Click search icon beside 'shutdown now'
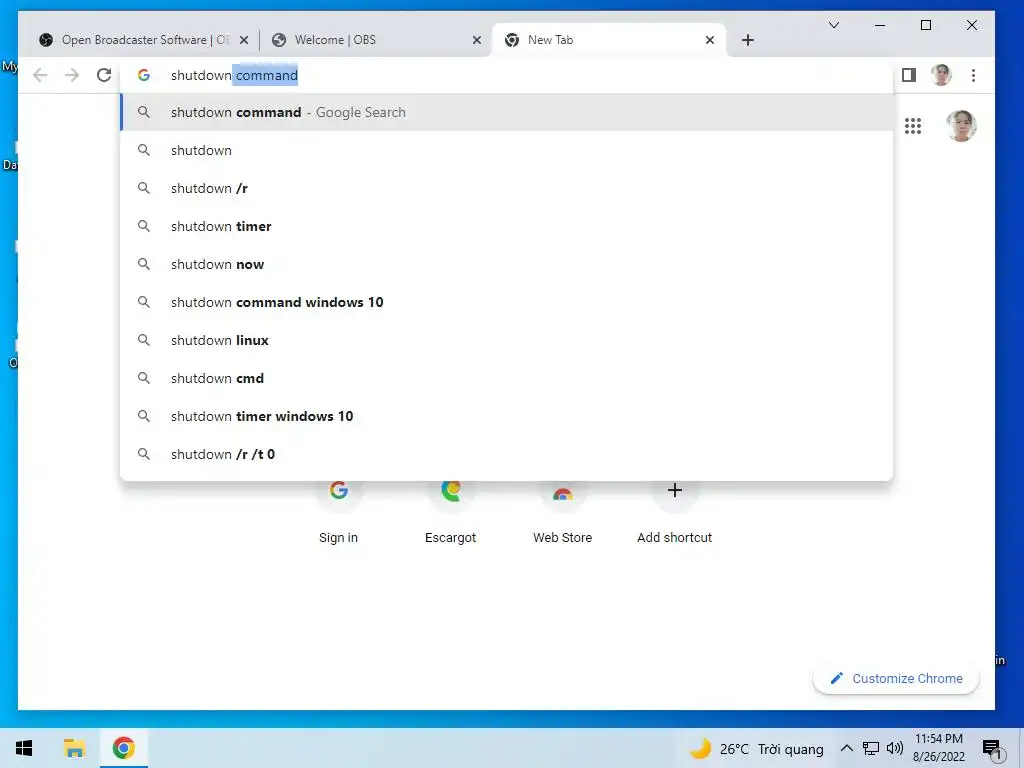This screenshot has width=1024, height=768. click(x=144, y=264)
